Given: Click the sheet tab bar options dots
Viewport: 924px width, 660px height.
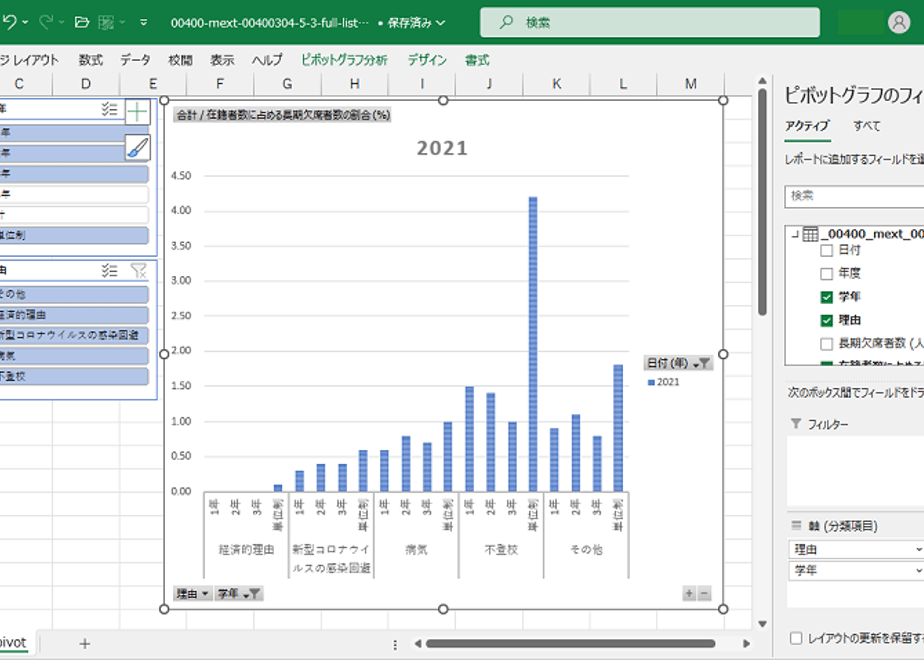Looking at the screenshot, I should click(x=395, y=645).
